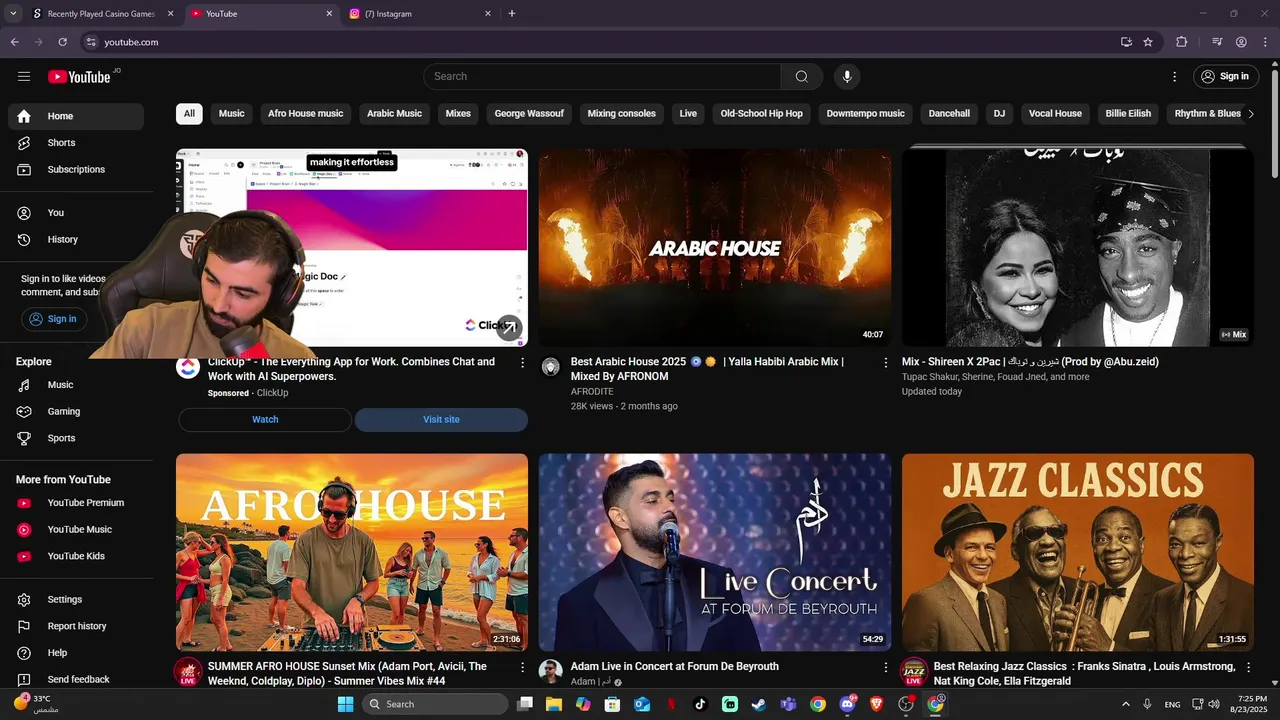Open the Shireen X 2Pac mix thumbnail
Viewport: 1280px width, 720px height.
click(x=1078, y=248)
